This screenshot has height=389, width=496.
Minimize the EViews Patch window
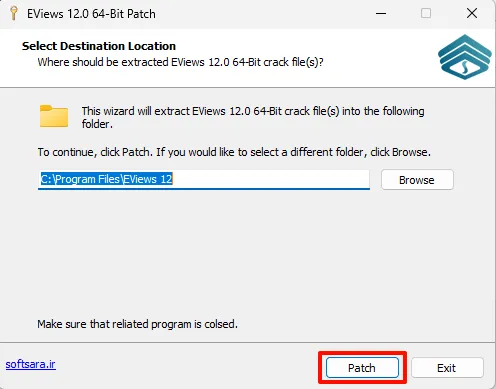point(381,14)
